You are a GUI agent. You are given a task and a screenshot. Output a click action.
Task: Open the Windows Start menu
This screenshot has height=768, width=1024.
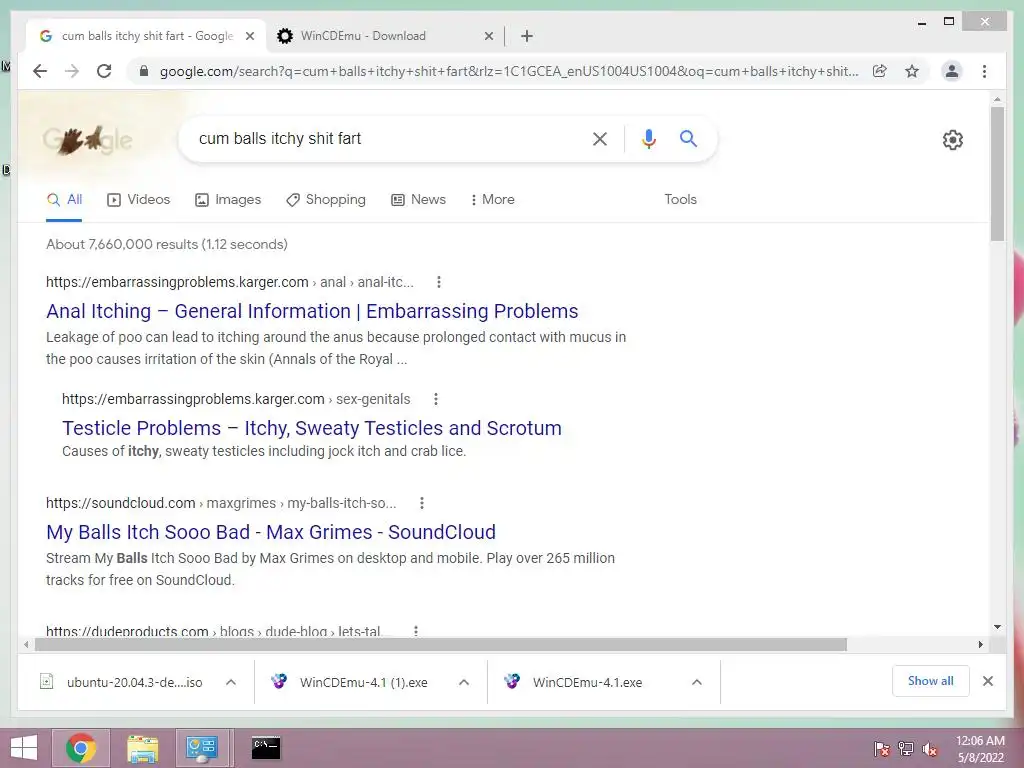[x=24, y=748]
